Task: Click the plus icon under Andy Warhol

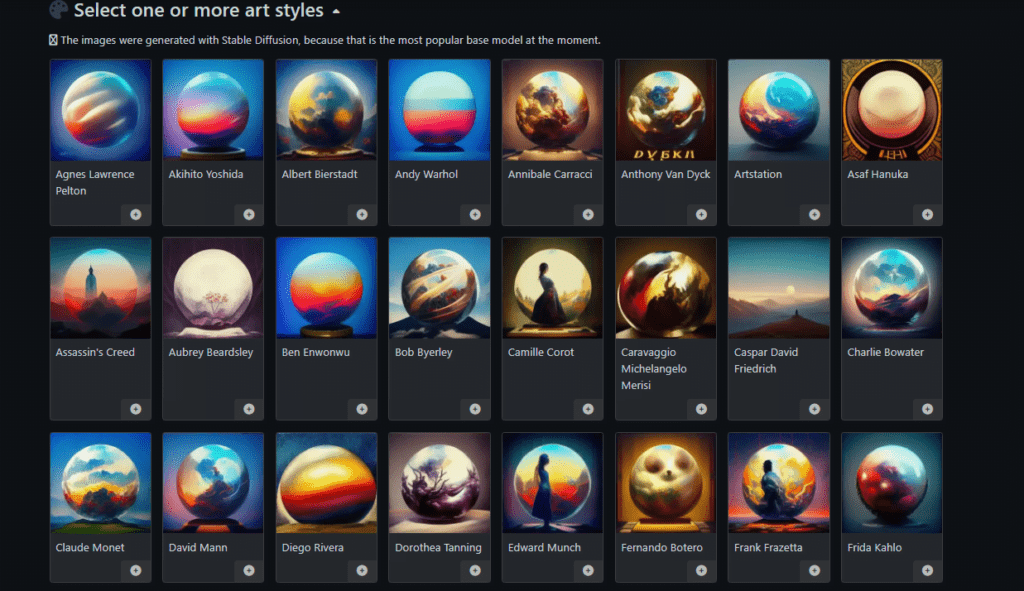Action: click(x=475, y=214)
